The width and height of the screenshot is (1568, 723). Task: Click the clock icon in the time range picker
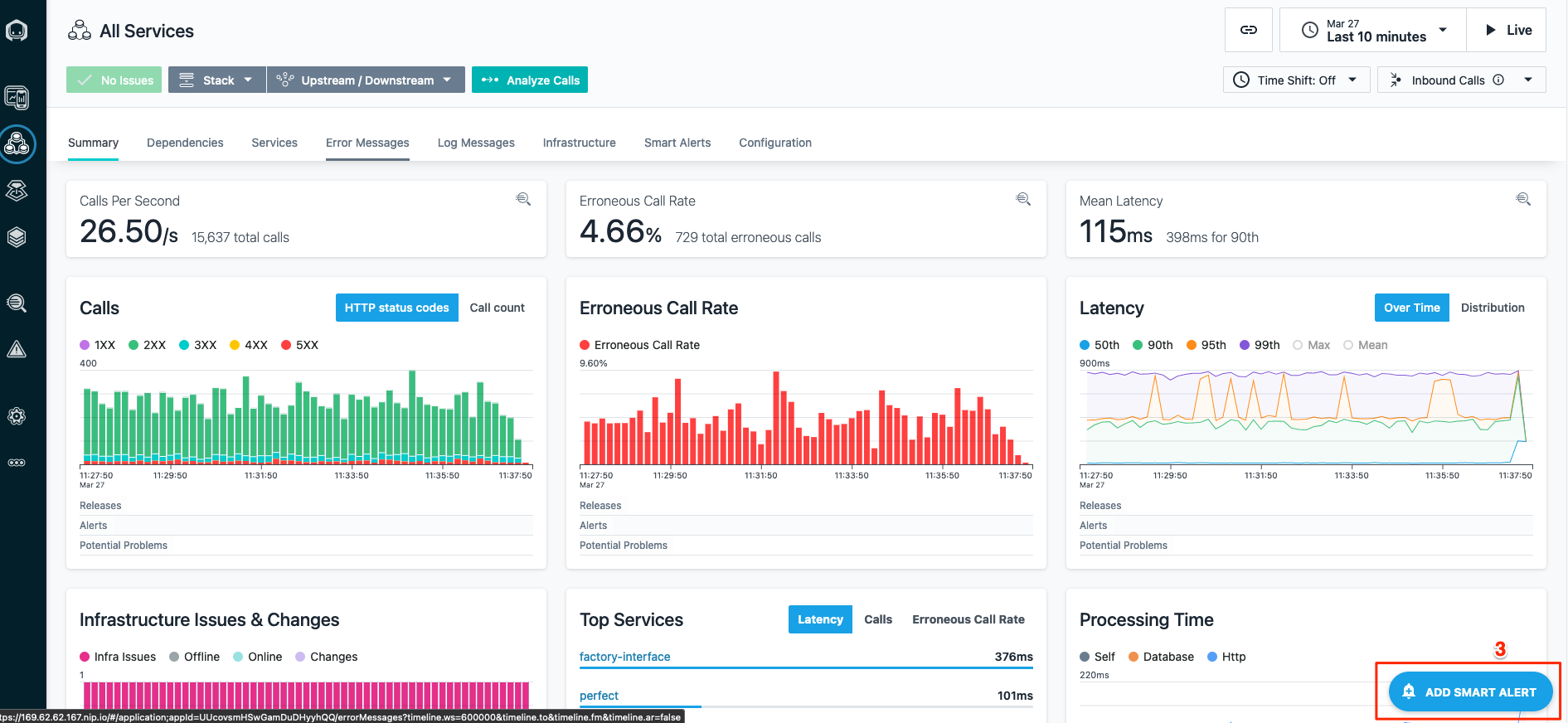click(x=1310, y=30)
